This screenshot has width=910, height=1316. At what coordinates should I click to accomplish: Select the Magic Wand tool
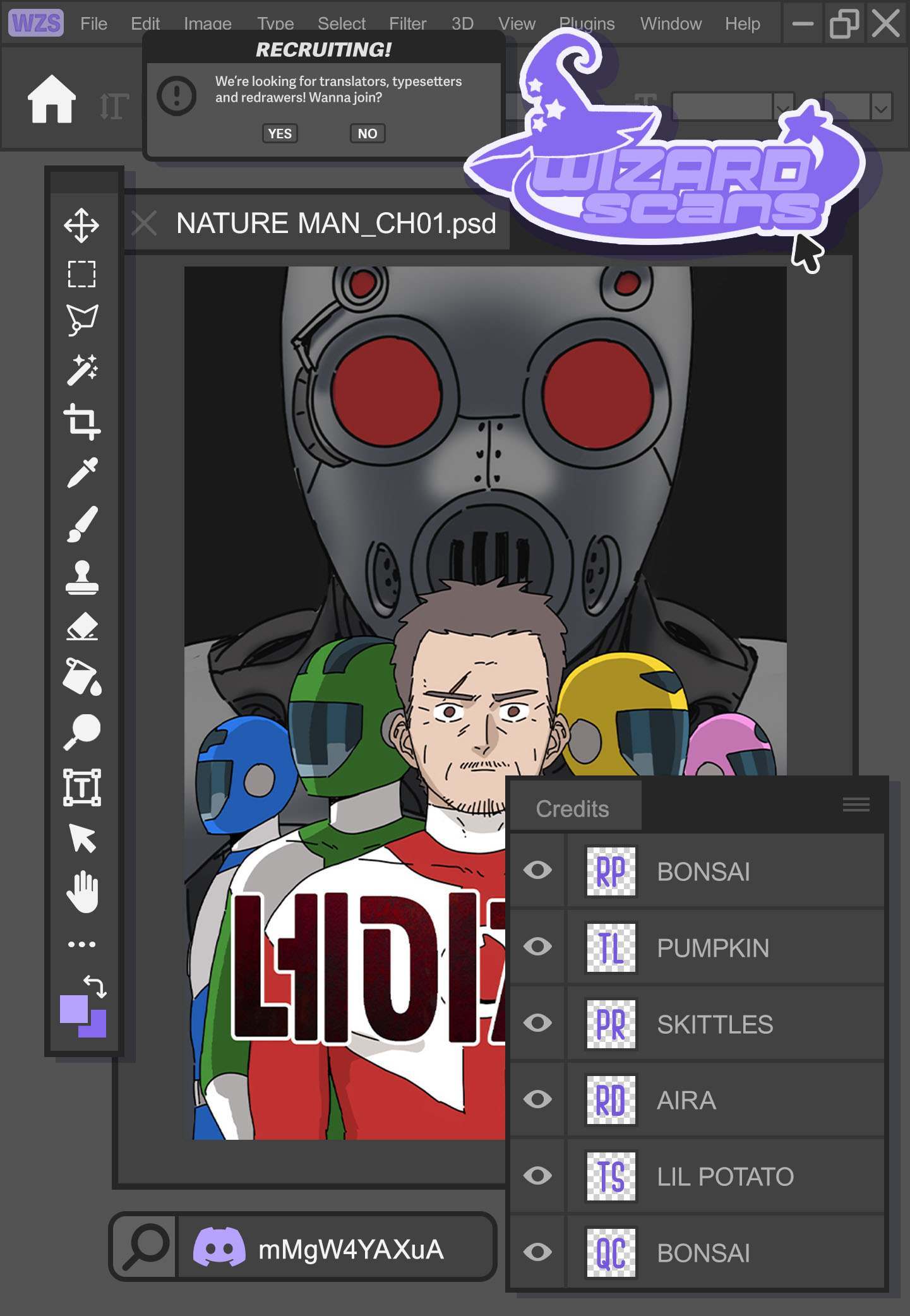click(x=81, y=370)
